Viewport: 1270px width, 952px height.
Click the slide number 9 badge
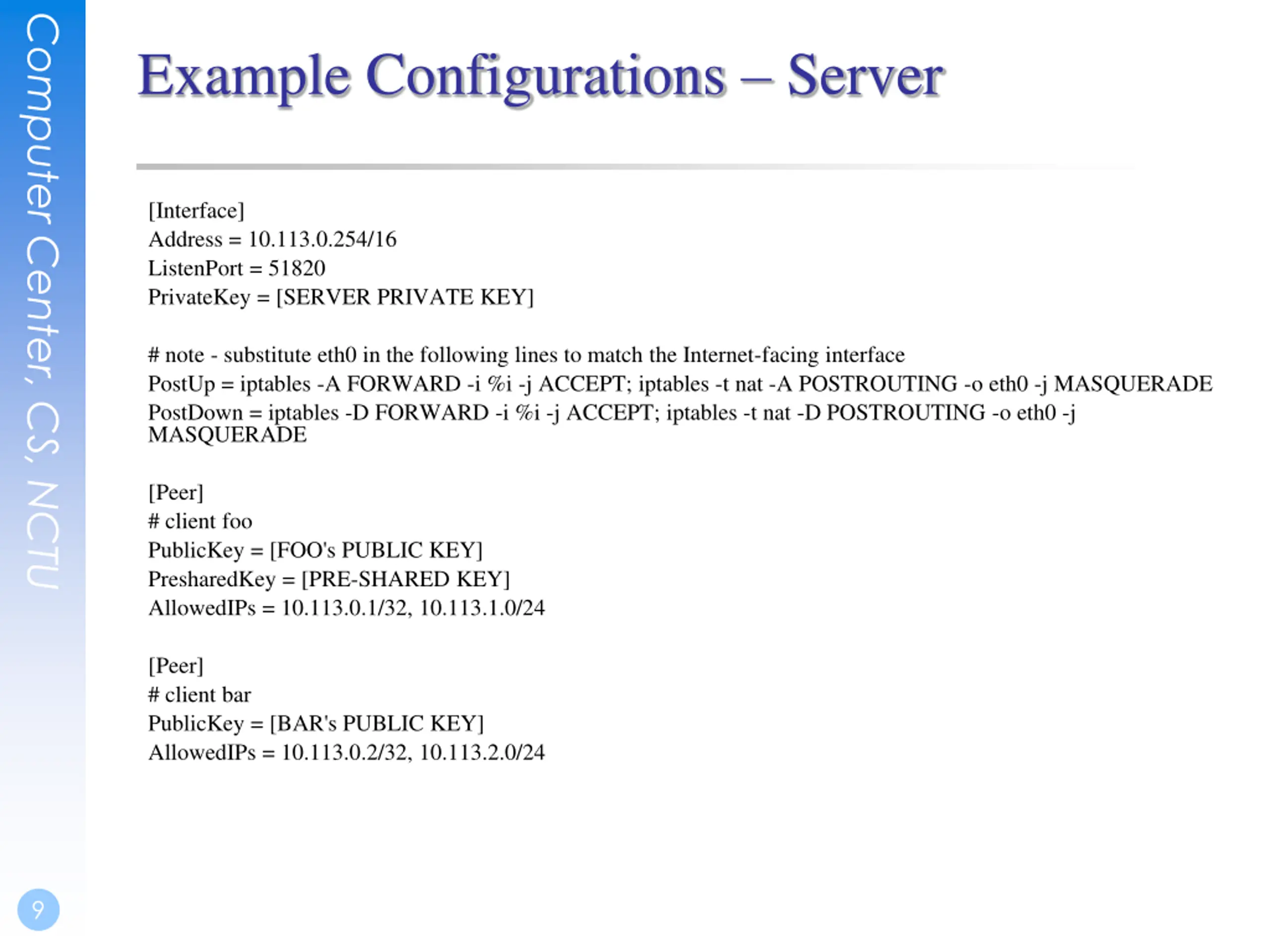pos(39,909)
